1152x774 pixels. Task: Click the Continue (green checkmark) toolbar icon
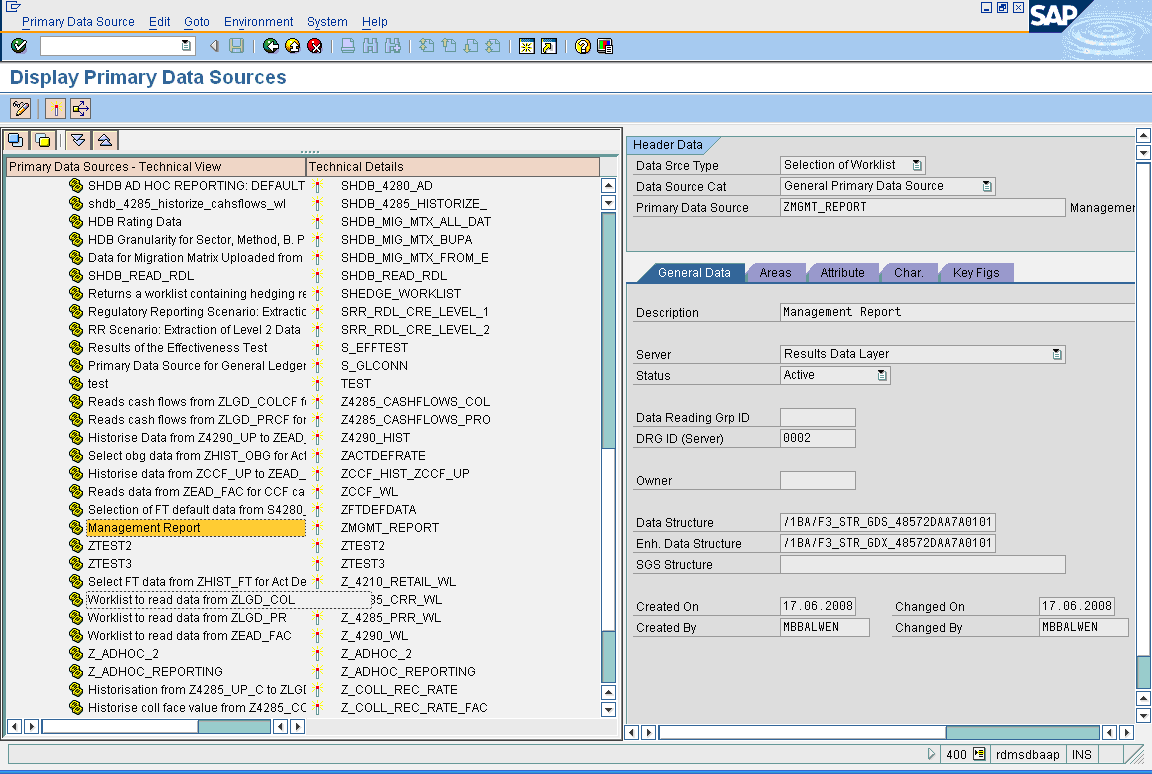17,46
